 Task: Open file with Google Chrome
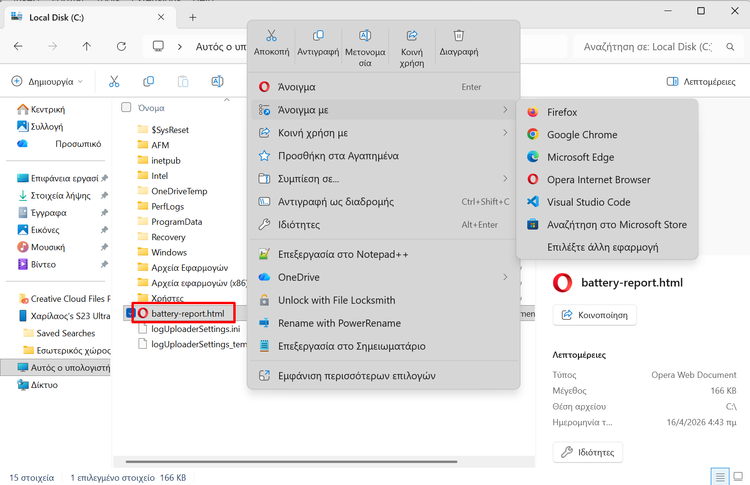[581, 135]
